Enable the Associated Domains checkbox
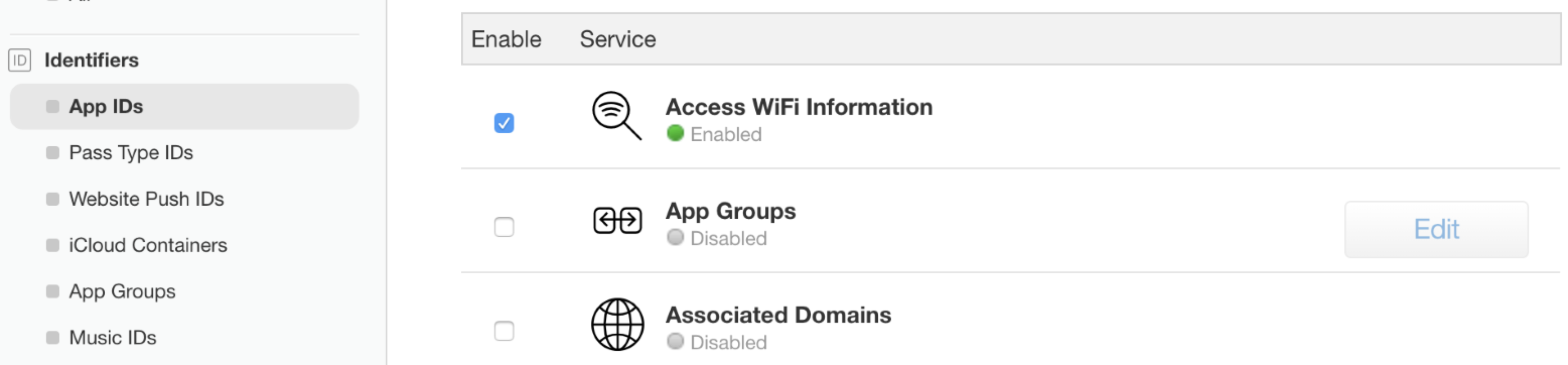The height and width of the screenshot is (365, 1568). pyautogui.click(x=504, y=332)
